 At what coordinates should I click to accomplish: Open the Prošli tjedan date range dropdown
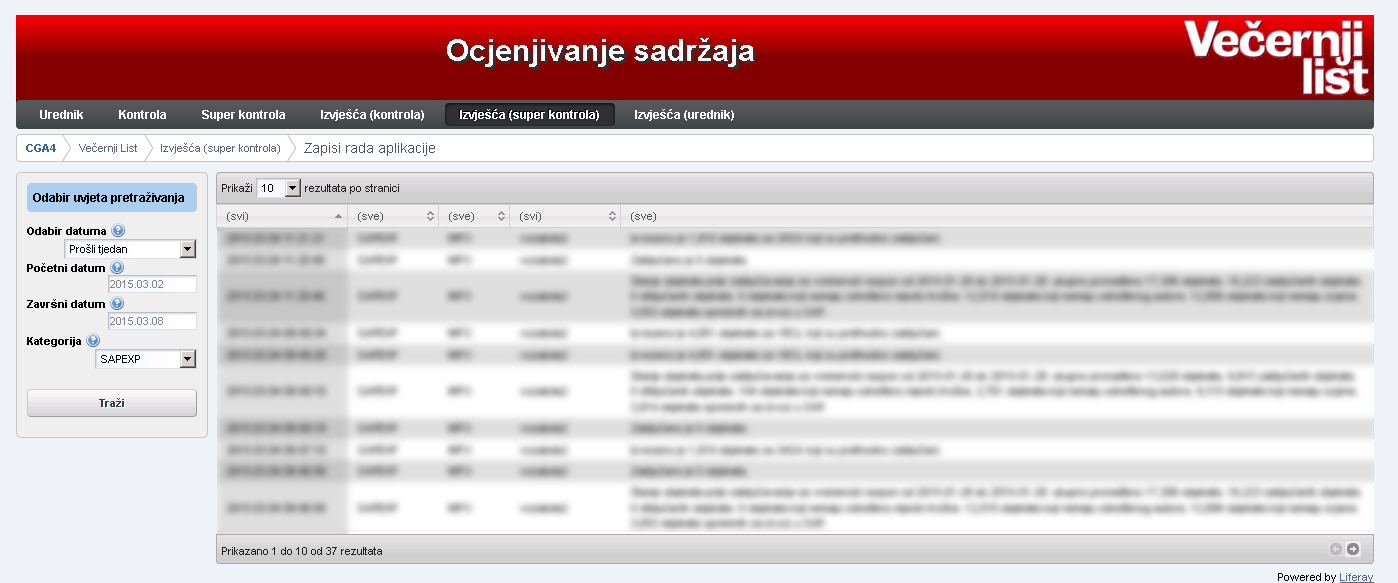pyautogui.click(x=131, y=249)
